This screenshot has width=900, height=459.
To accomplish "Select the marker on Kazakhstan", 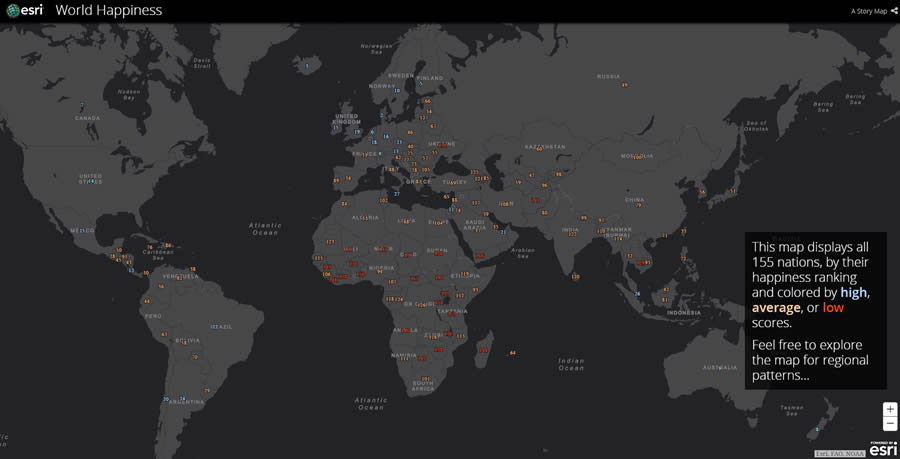I will pyautogui.click(x=538, y=150).
